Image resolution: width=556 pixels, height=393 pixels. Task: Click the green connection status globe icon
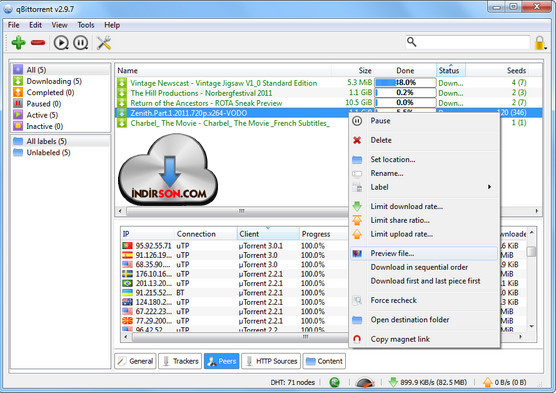point(334,382)
